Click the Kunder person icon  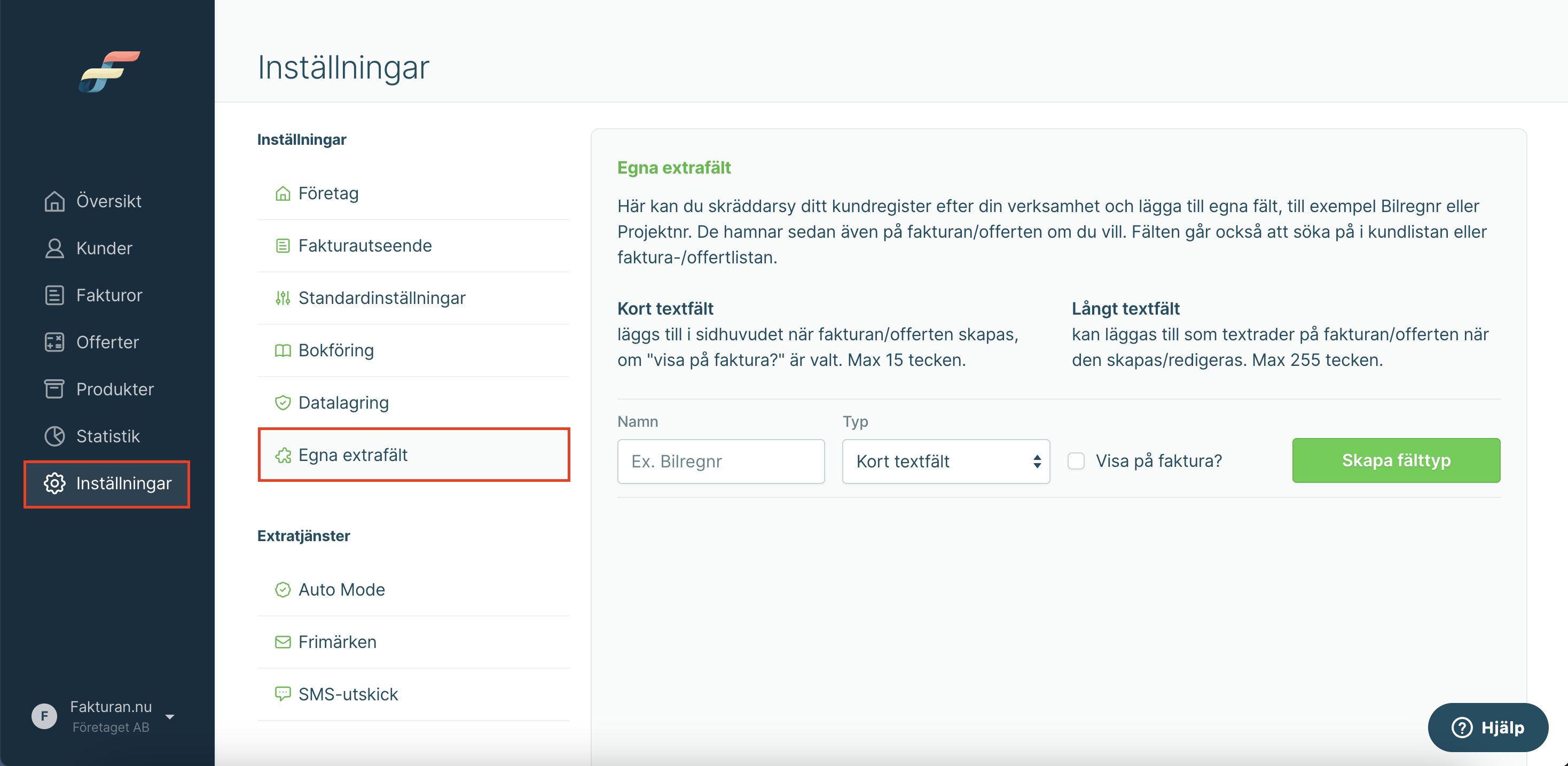tap(54, 248)
